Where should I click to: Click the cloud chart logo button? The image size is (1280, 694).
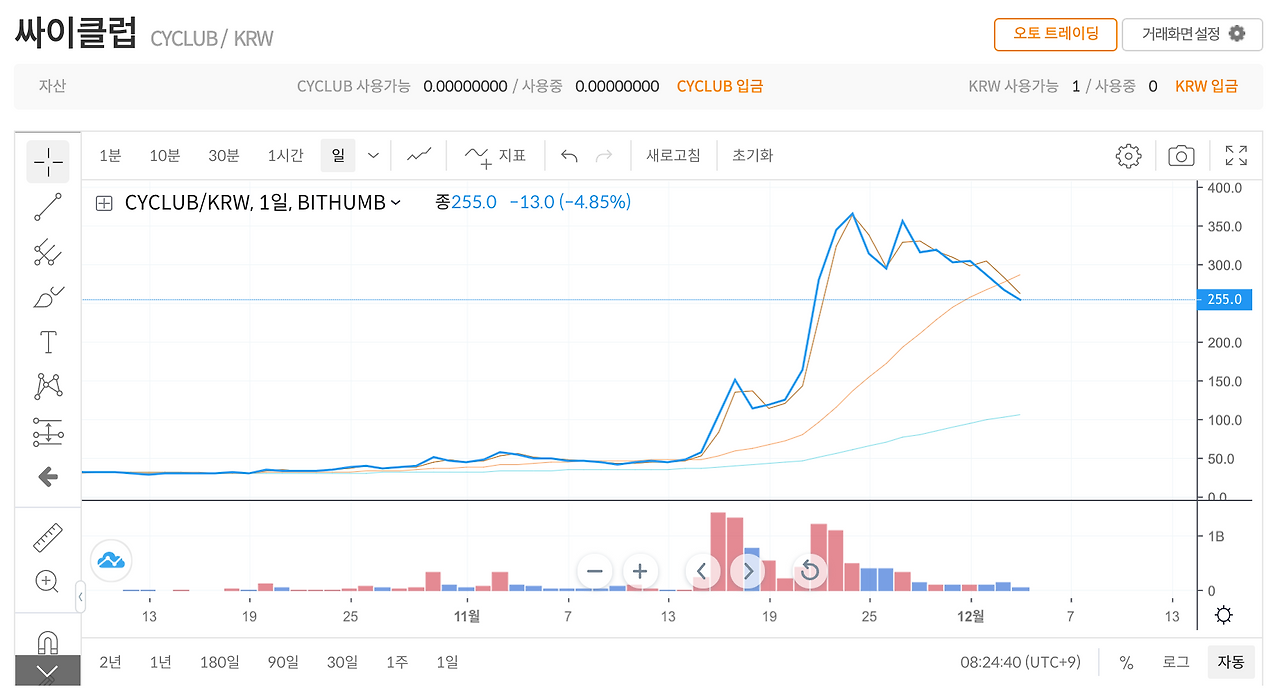click(111, 560)
